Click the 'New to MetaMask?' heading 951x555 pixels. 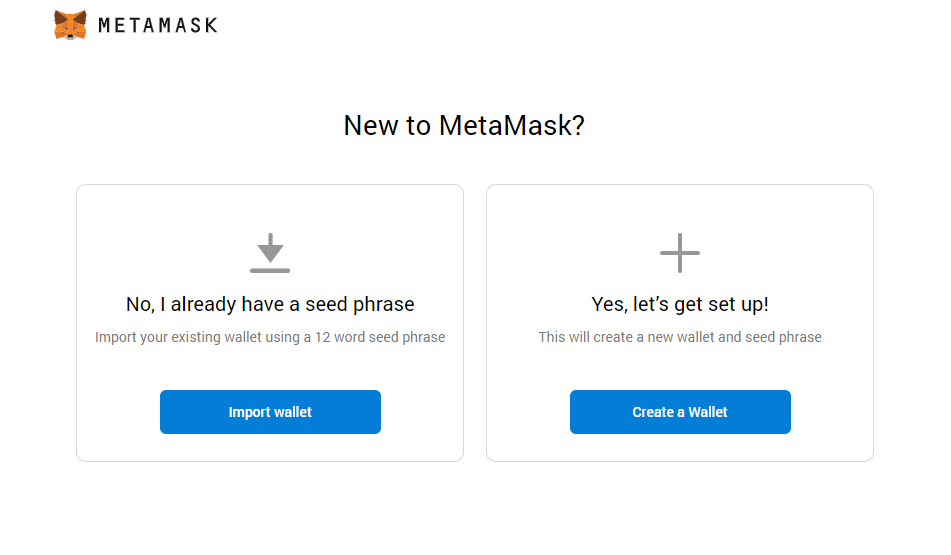(464, 126)
